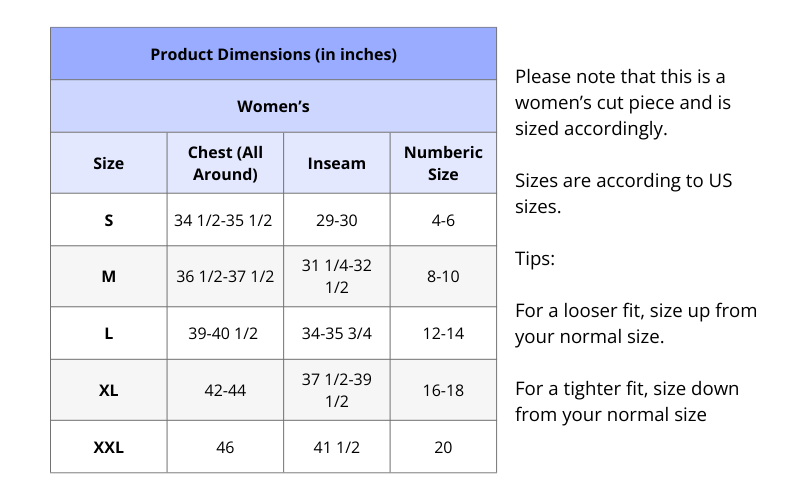Click the Numberic Size column header

click(x=443, y=163)
